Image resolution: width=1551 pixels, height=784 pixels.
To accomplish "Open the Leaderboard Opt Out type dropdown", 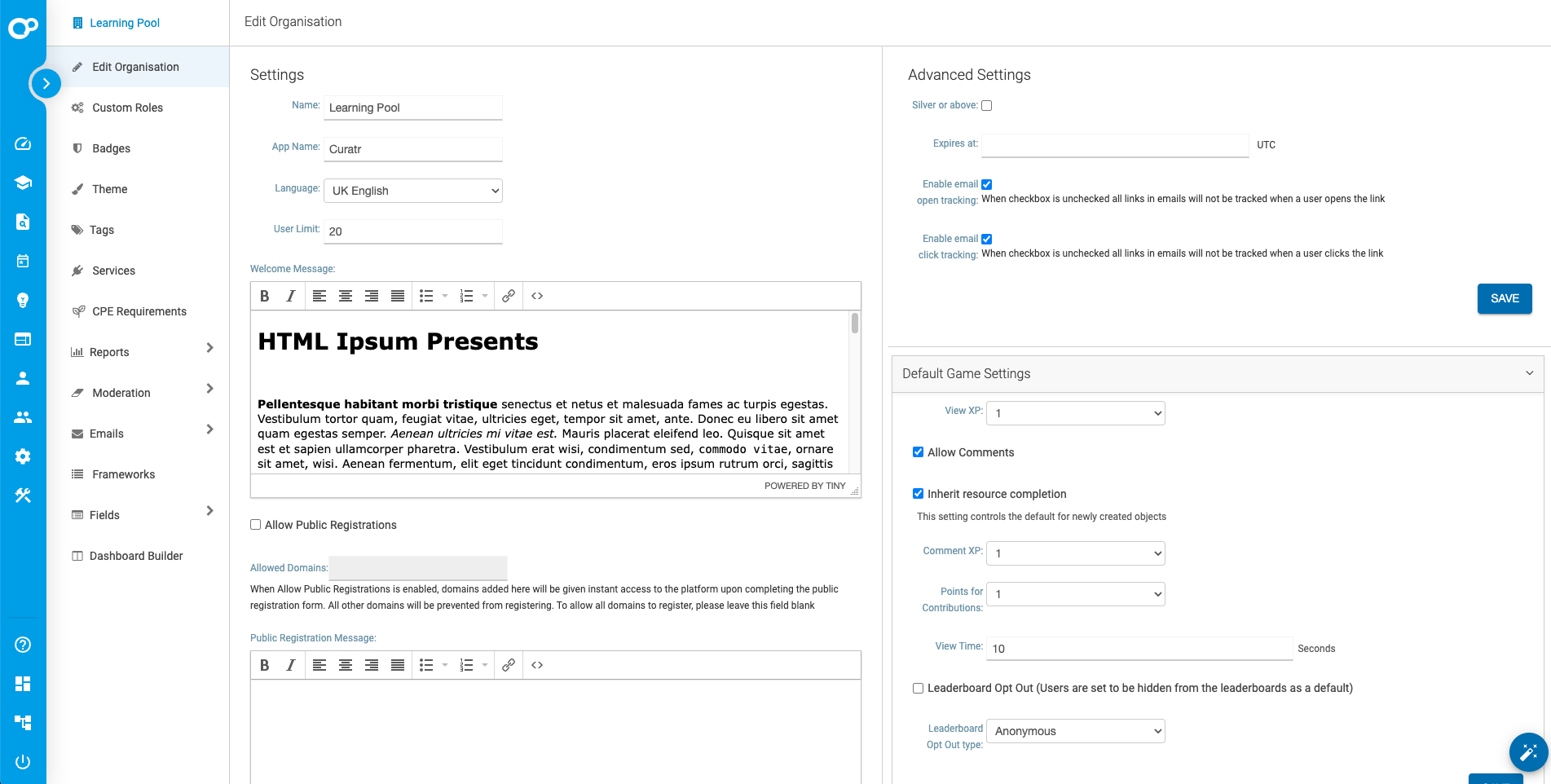I will pos(1075,731).
